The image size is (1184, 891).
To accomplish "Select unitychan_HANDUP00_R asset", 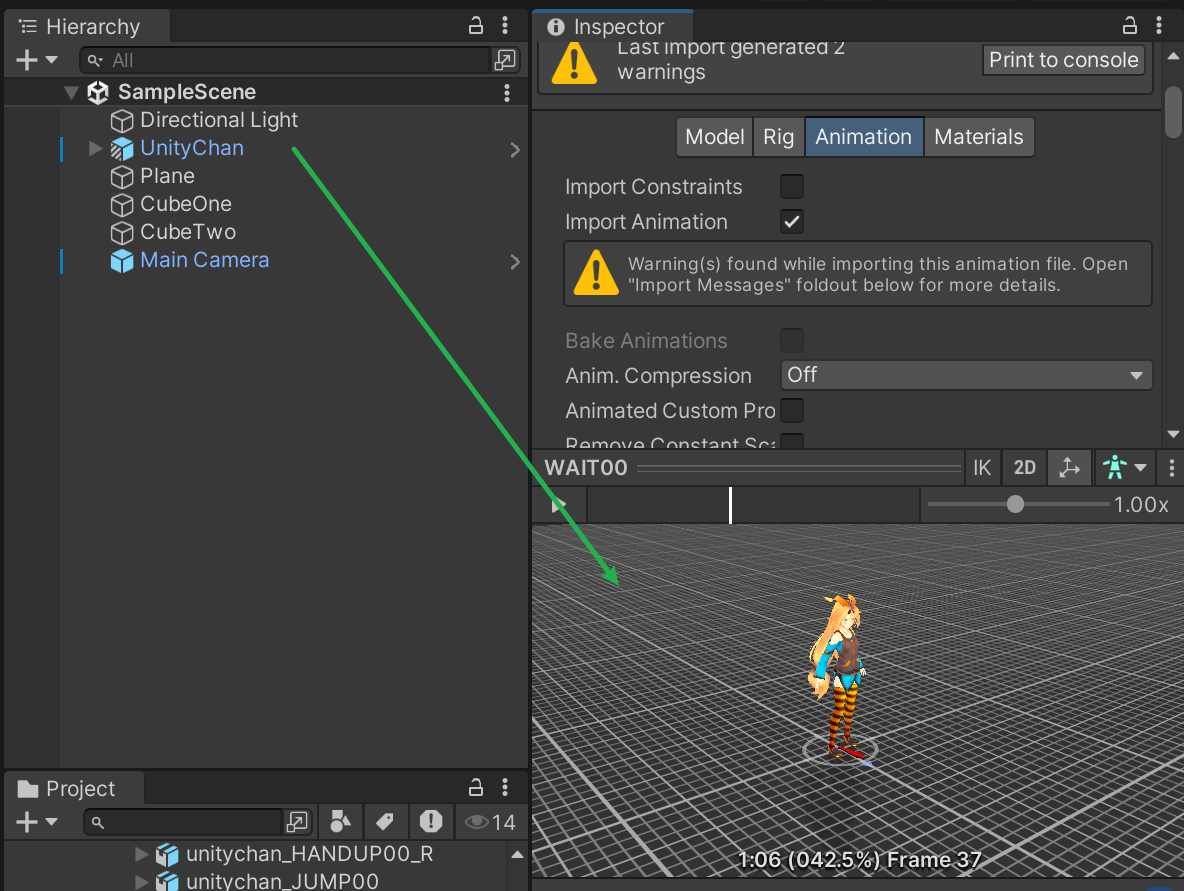I will (310, 854).
